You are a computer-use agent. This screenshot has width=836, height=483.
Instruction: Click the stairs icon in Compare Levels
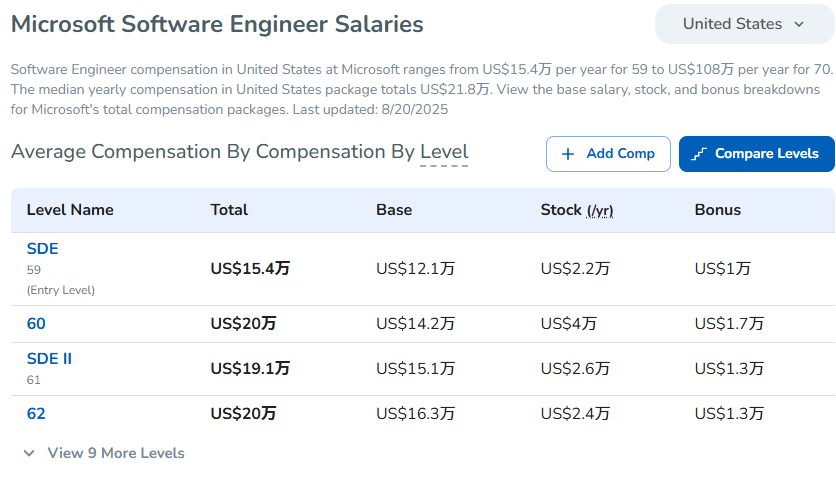(699, 154)
